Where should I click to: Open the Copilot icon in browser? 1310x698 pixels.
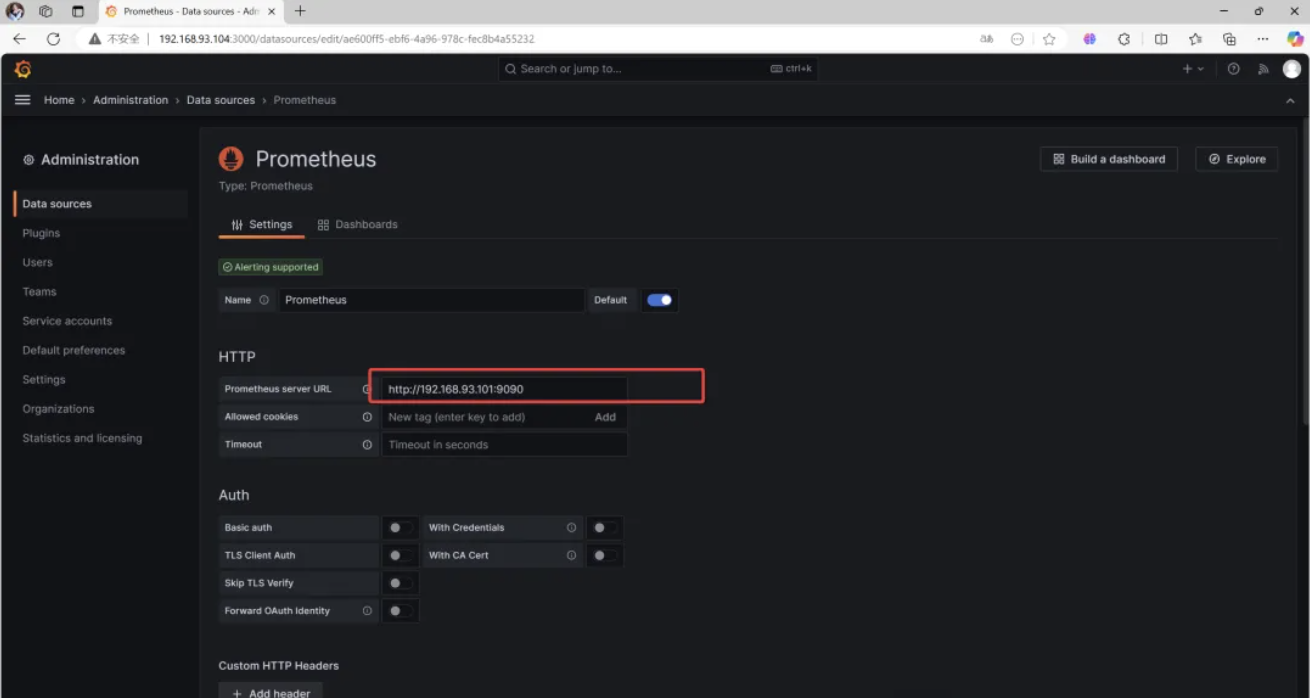(1295, 39)
